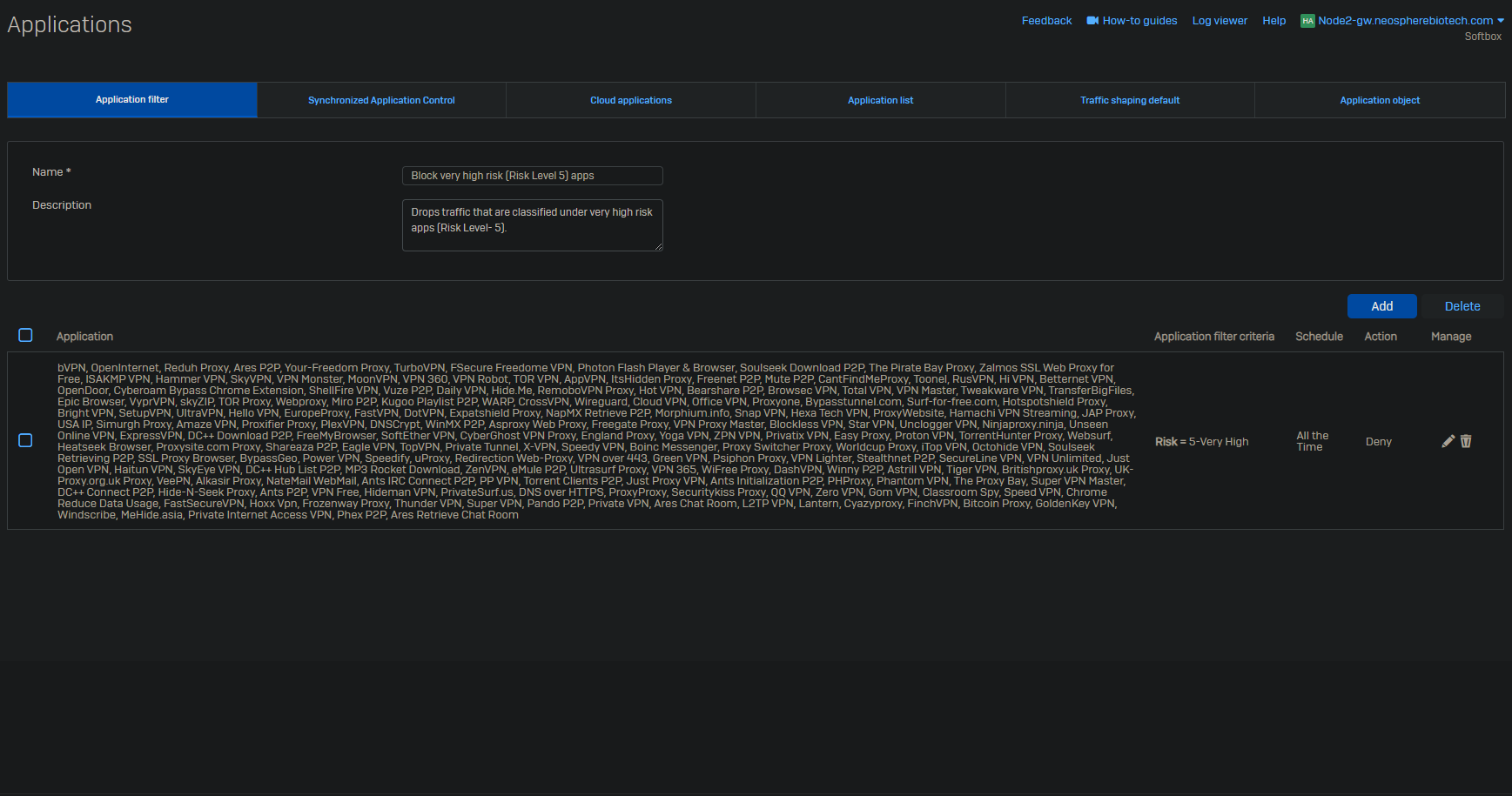The width and height of the screenshot is (1512, 796).
Task: Open Traffic shaping default tab
Action: pyautogui.click(x=1130, y=100)
